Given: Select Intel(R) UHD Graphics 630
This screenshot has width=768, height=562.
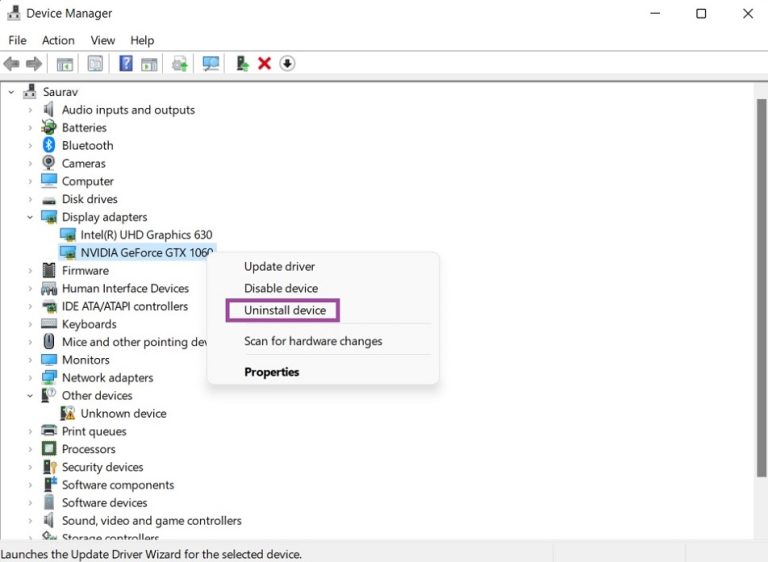Looking at the screenshot, I should click(x=146, y=235).
